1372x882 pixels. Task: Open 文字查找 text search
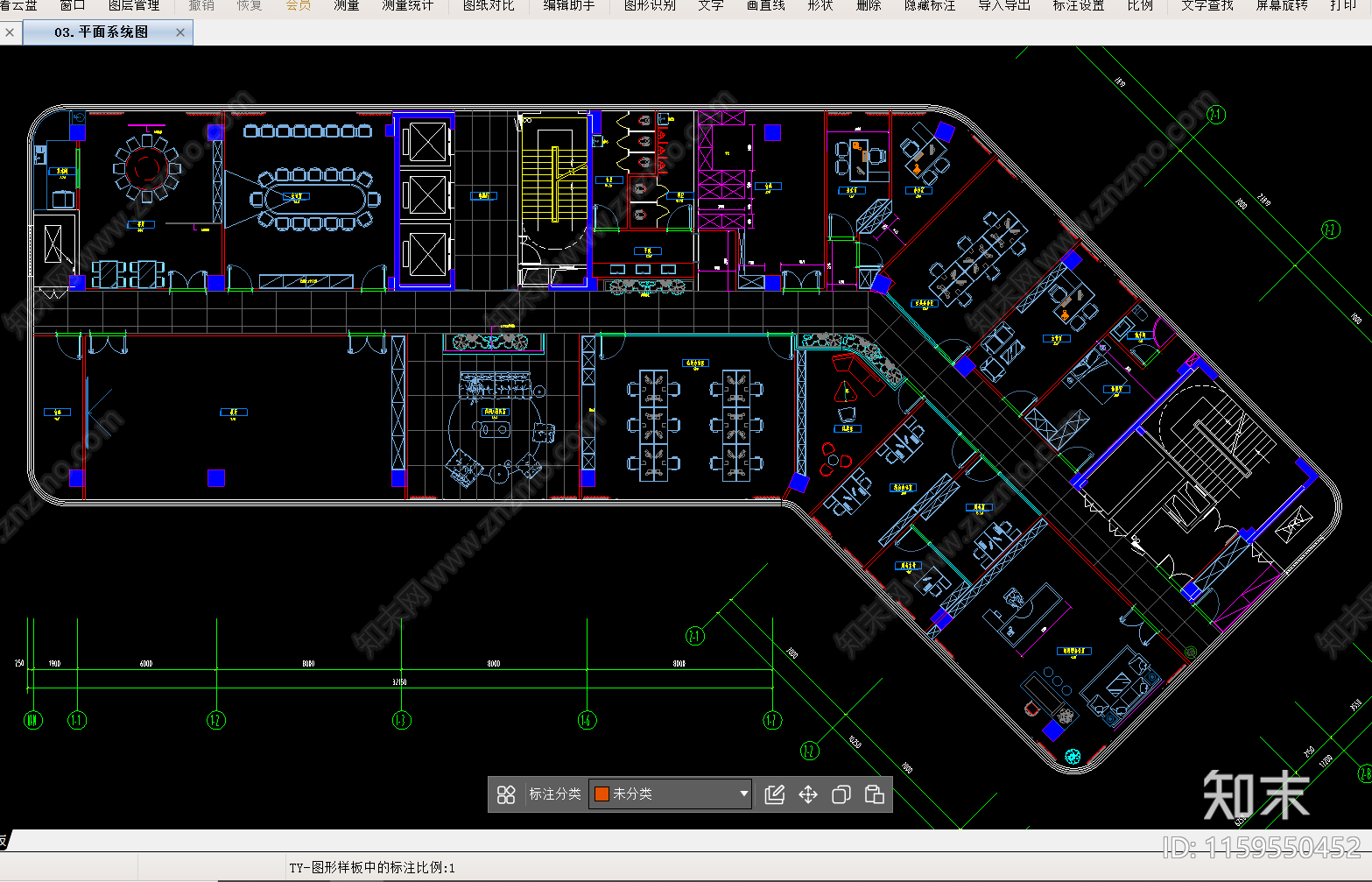click(1207, 5)
